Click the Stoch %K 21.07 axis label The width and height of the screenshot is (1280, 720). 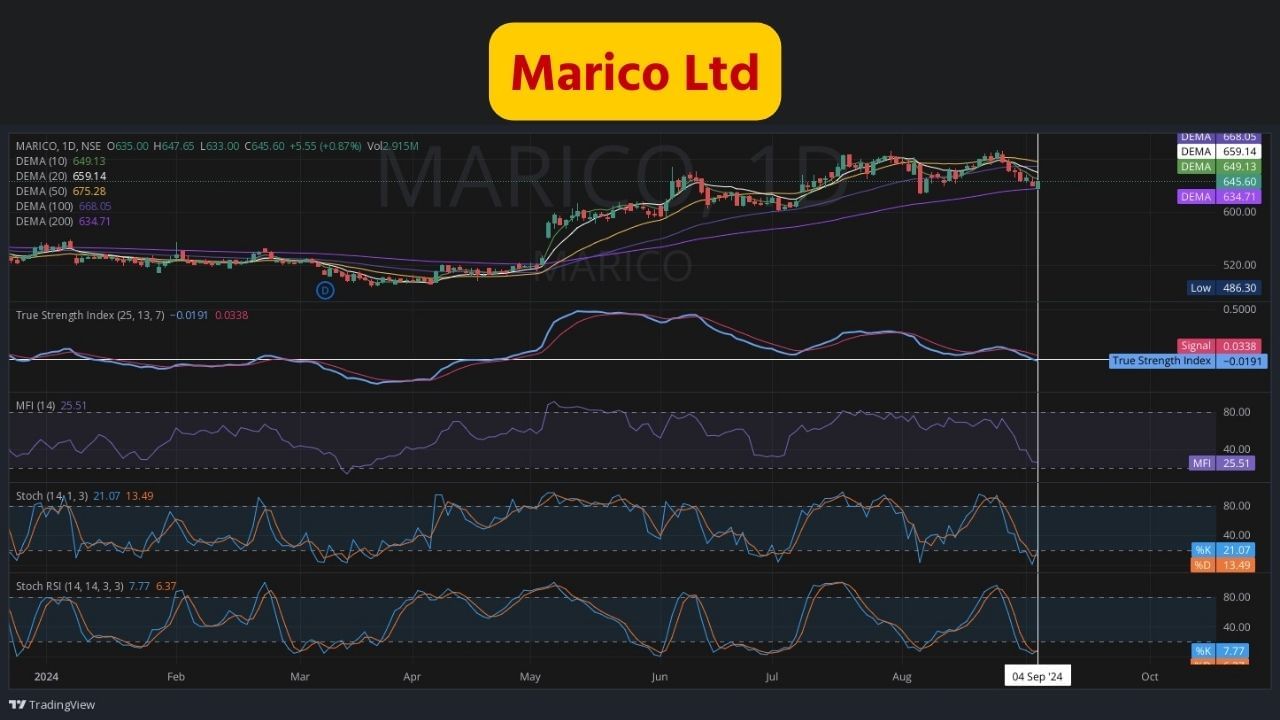coord(1221,550)
